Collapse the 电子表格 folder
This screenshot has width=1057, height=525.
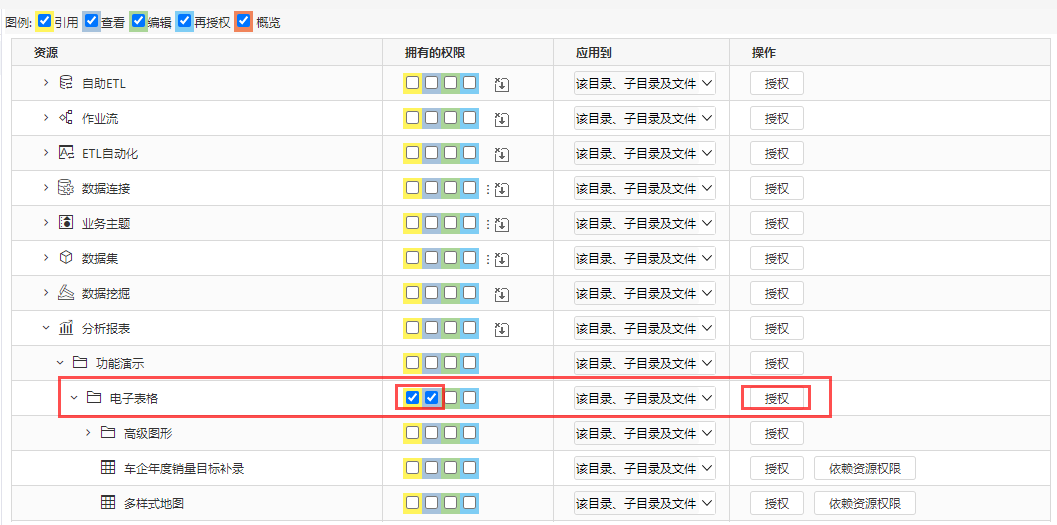74,398
